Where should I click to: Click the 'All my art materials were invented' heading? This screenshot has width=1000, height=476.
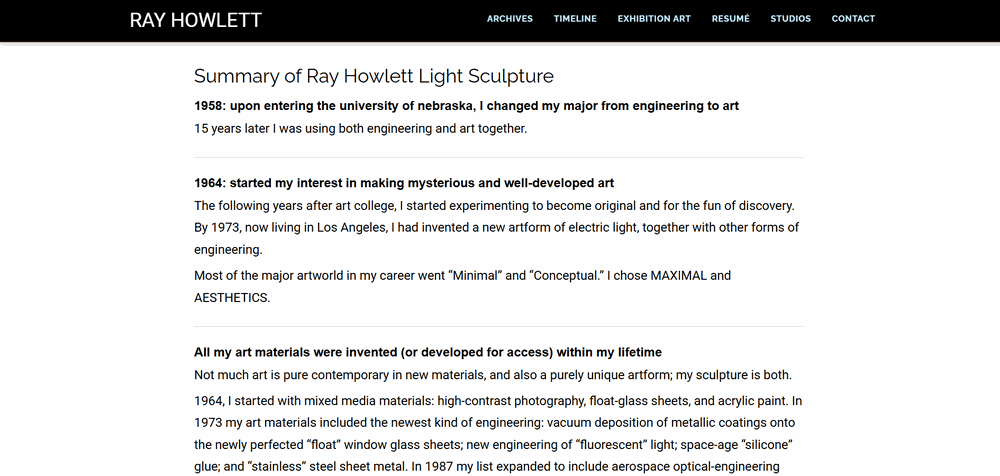[428, 352]
